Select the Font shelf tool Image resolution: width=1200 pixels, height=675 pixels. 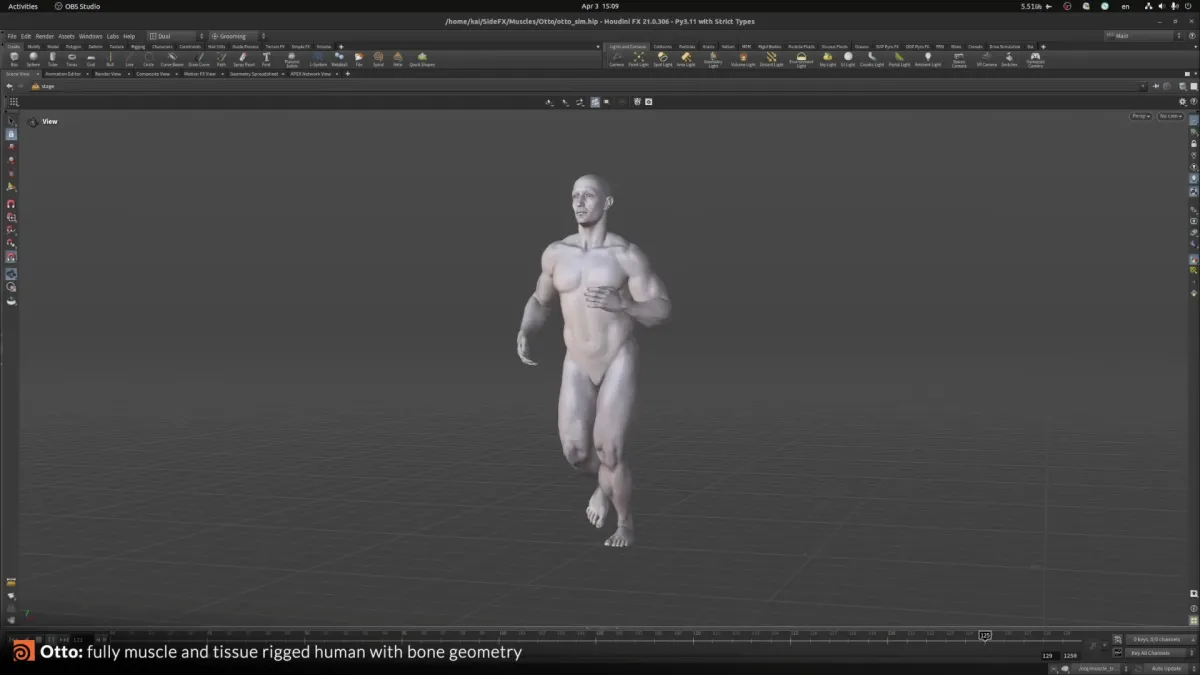point(266,58)
